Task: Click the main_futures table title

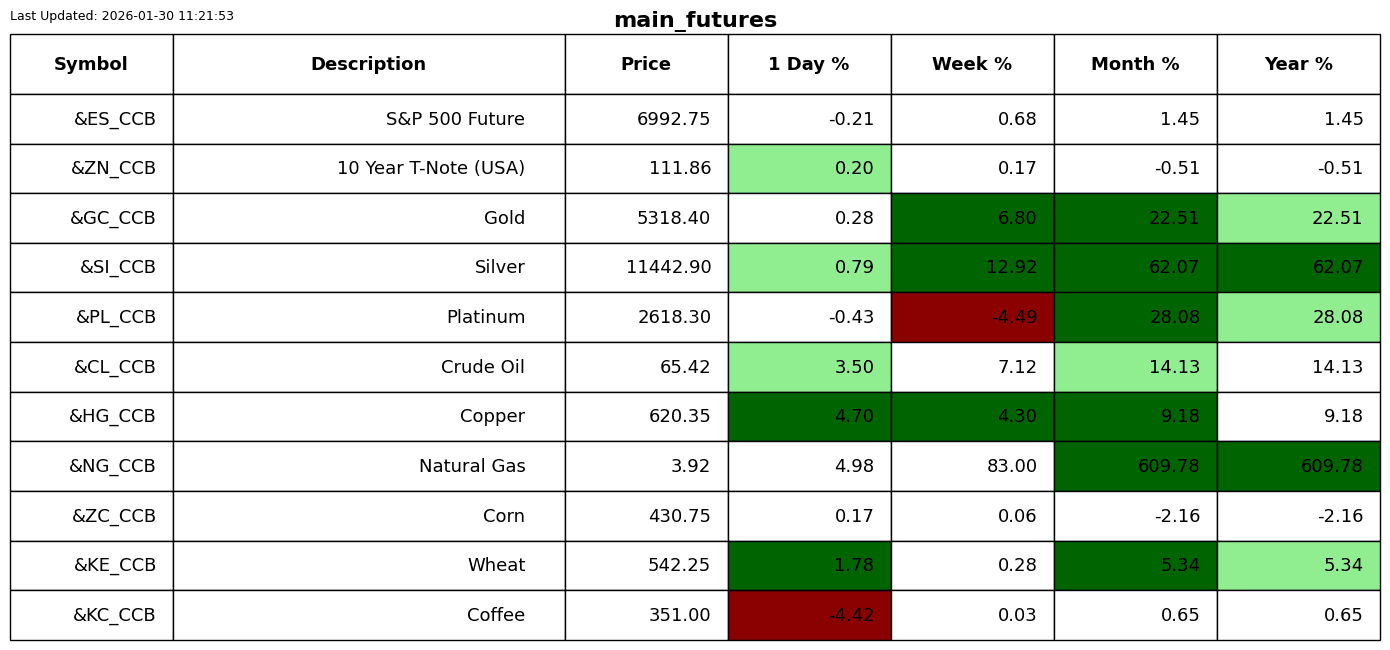Action: 695,21
